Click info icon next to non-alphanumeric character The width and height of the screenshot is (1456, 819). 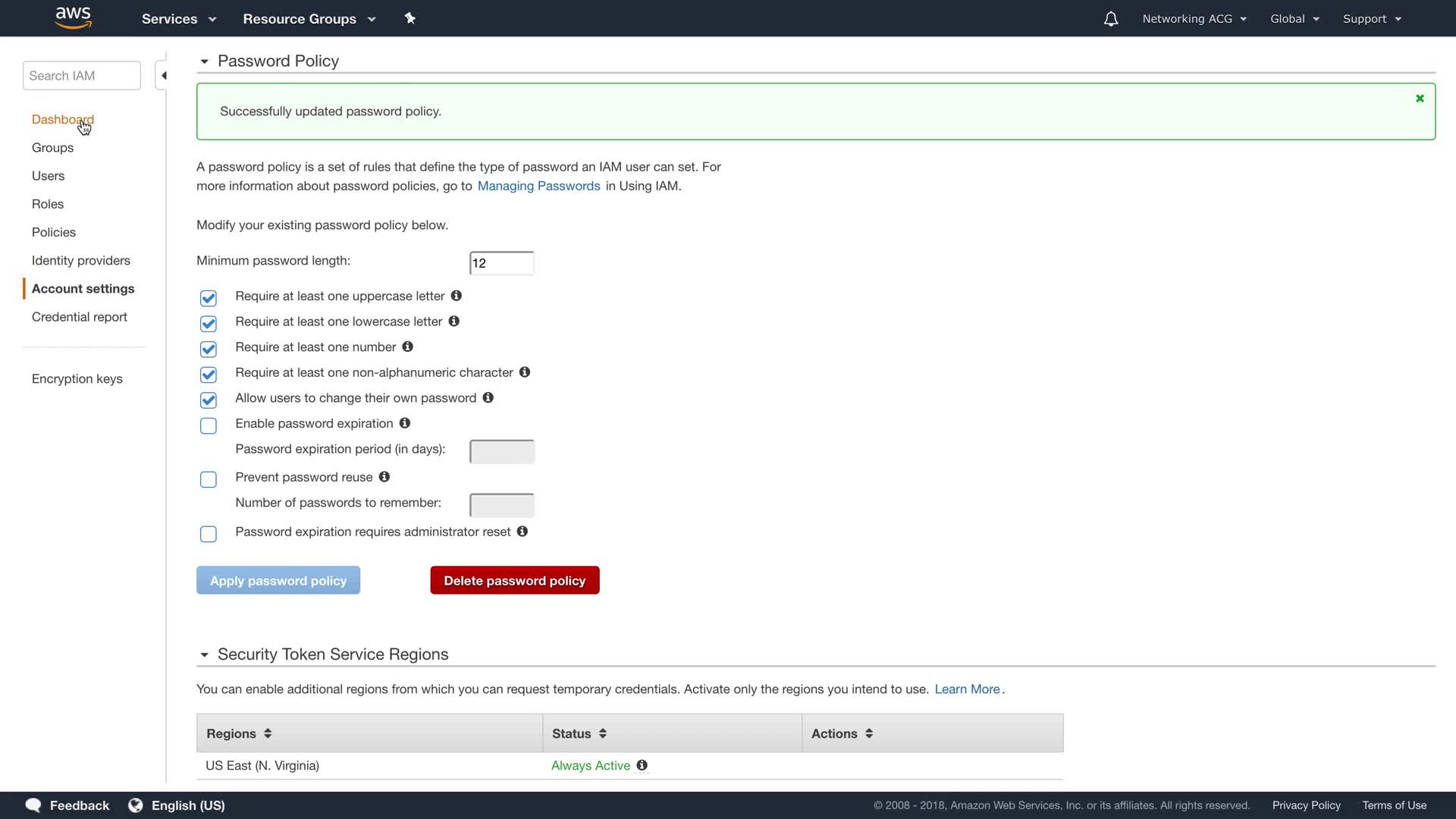525,372
